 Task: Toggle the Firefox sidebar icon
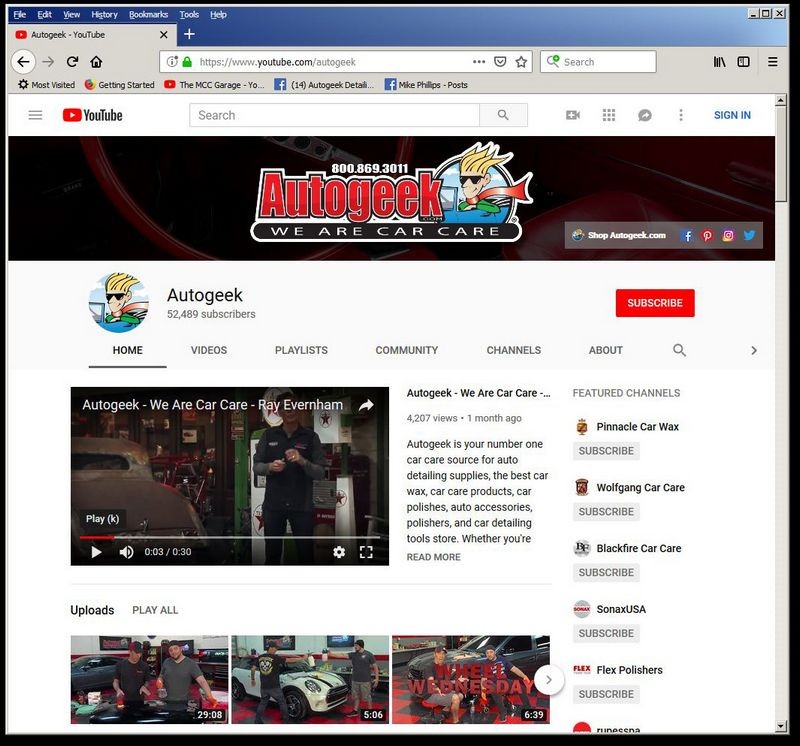[743, 62]
